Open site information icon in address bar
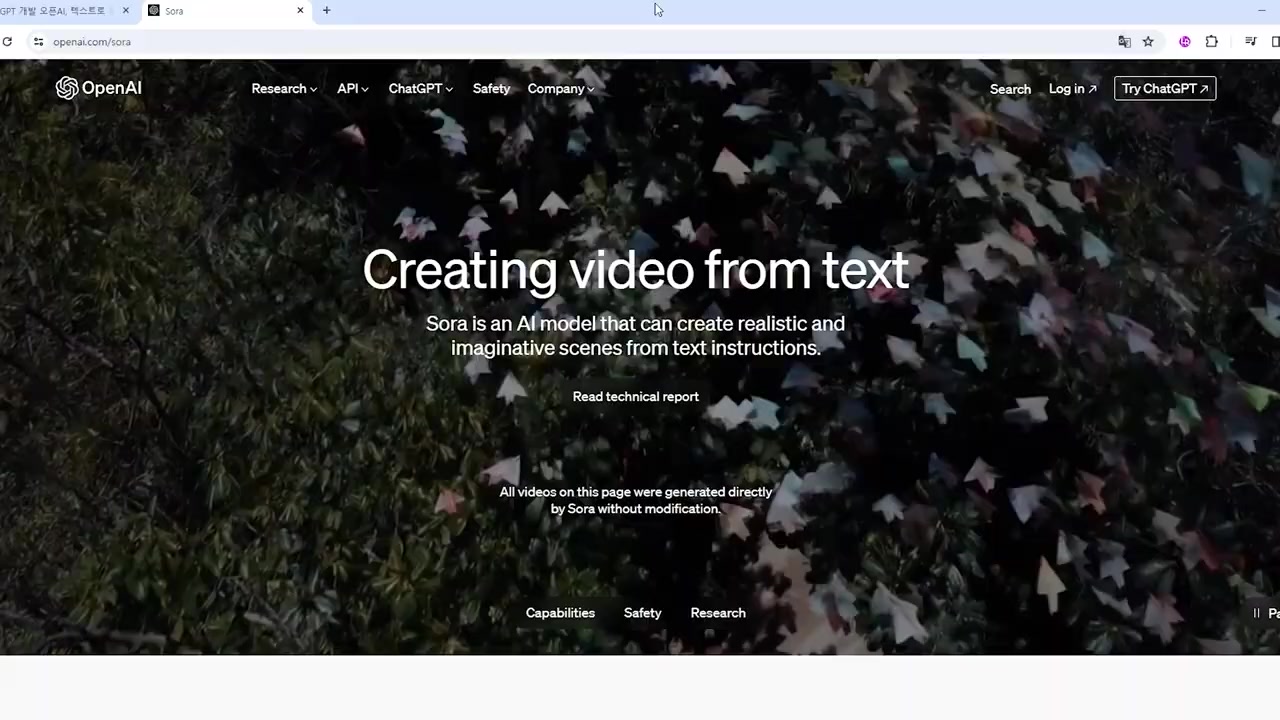This screenshot has height=720, width=1280. pos(38,41)
